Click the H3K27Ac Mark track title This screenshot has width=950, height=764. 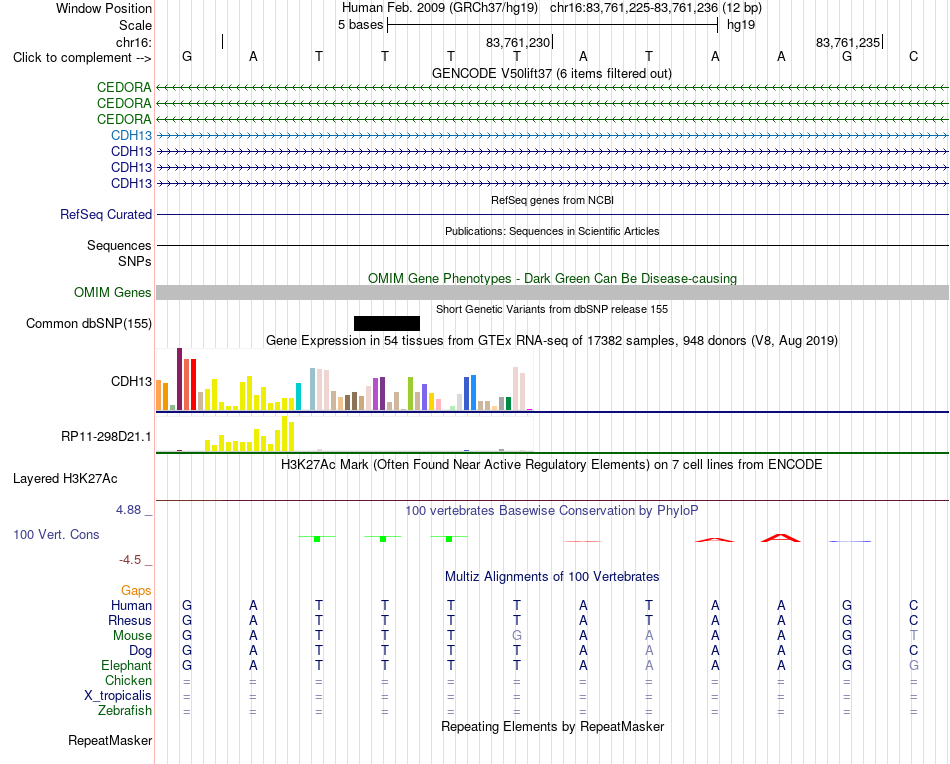click(552, 465)
